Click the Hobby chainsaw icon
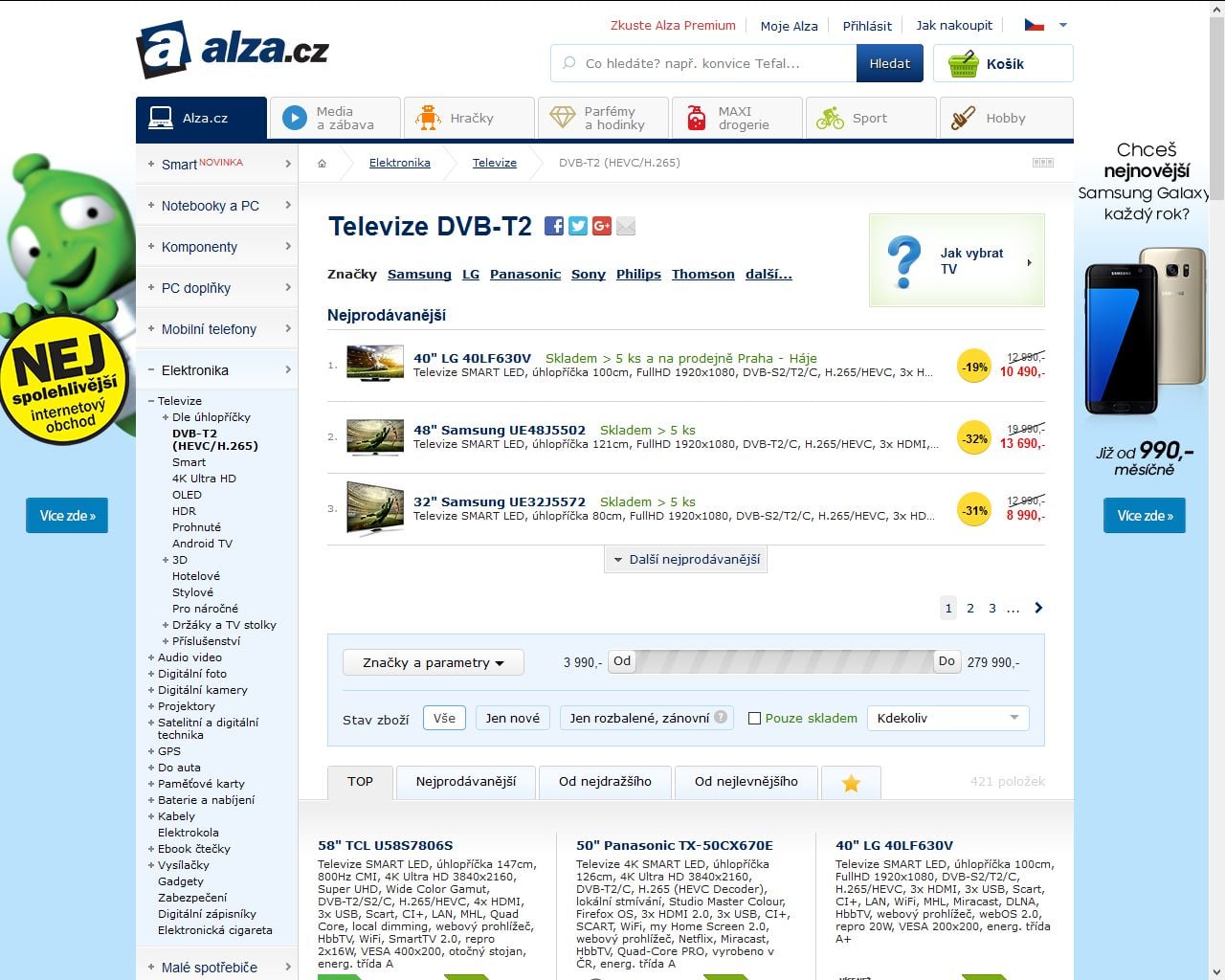Image resolution: width=1225 pixels, height=980 pixels. point(963,118)
